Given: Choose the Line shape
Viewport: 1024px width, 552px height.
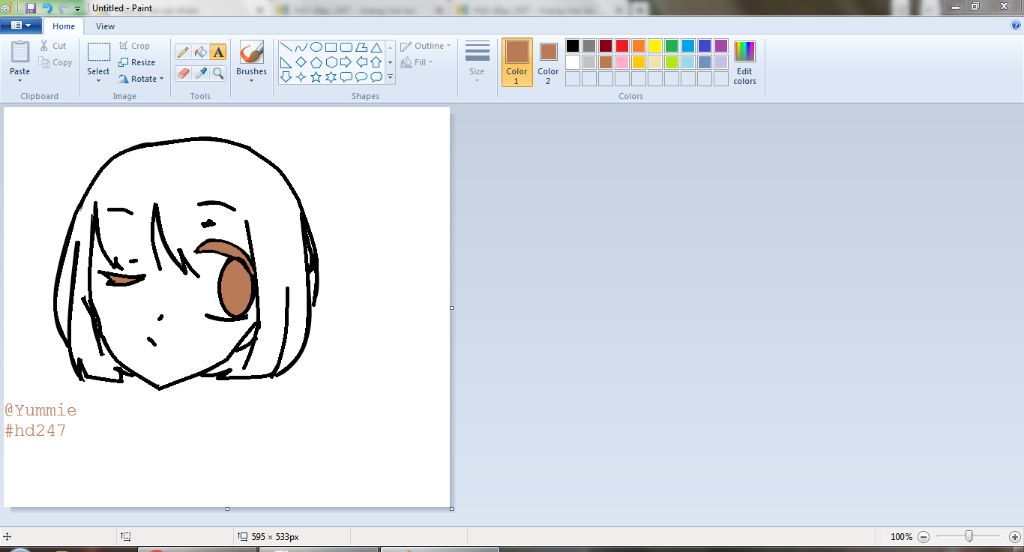Looking at the screenshot, I should click(285, 47).
